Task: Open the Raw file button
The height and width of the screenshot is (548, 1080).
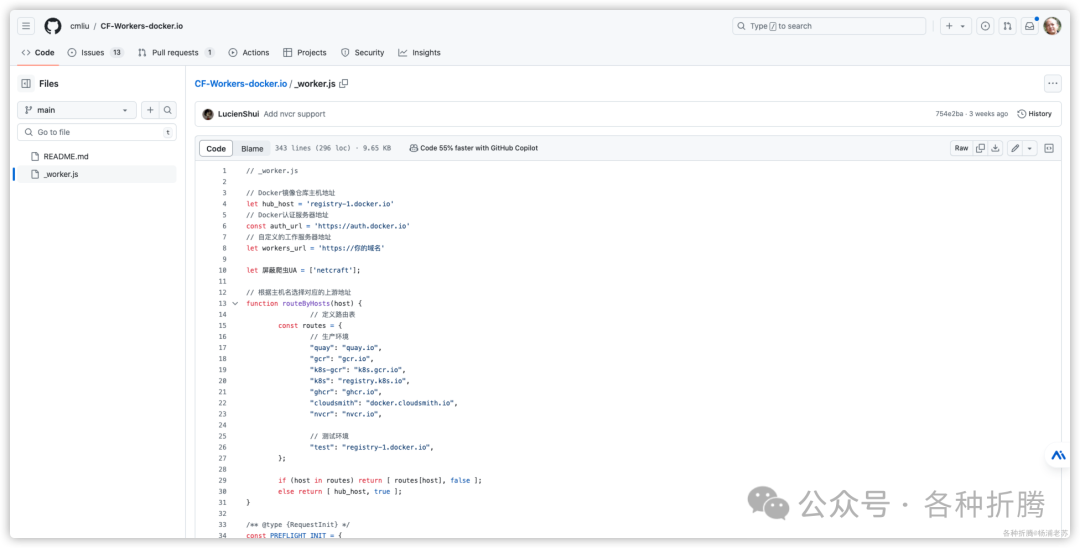Action: point(961,148)
